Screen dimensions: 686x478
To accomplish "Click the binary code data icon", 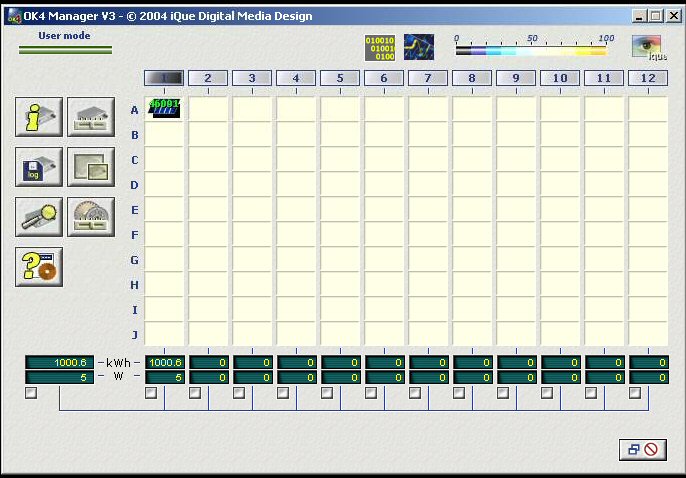I will pos(380,47).
